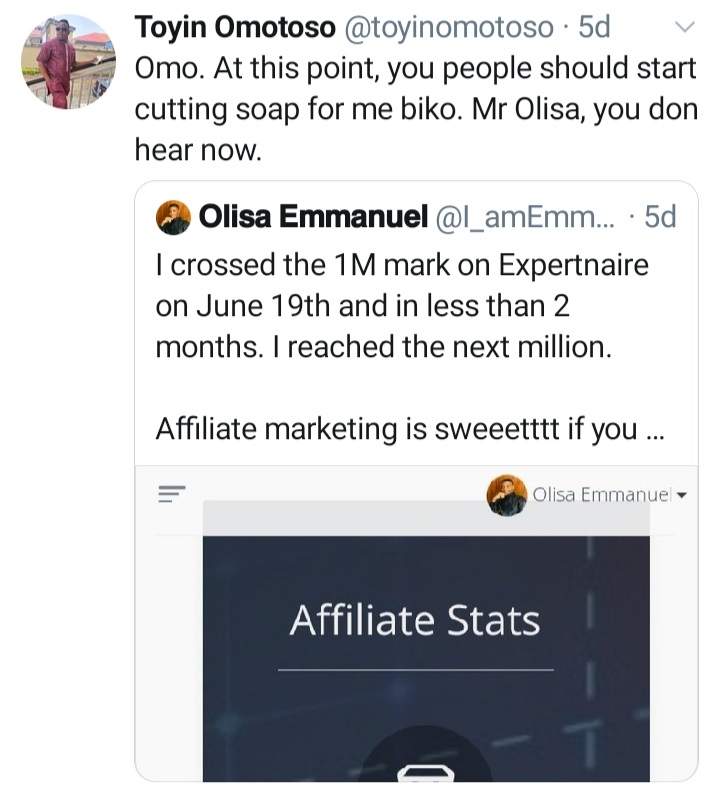This screenshot has height=798, width=720.
Task: Open Toyin Omotoso display name
Action: pos(235,27)
